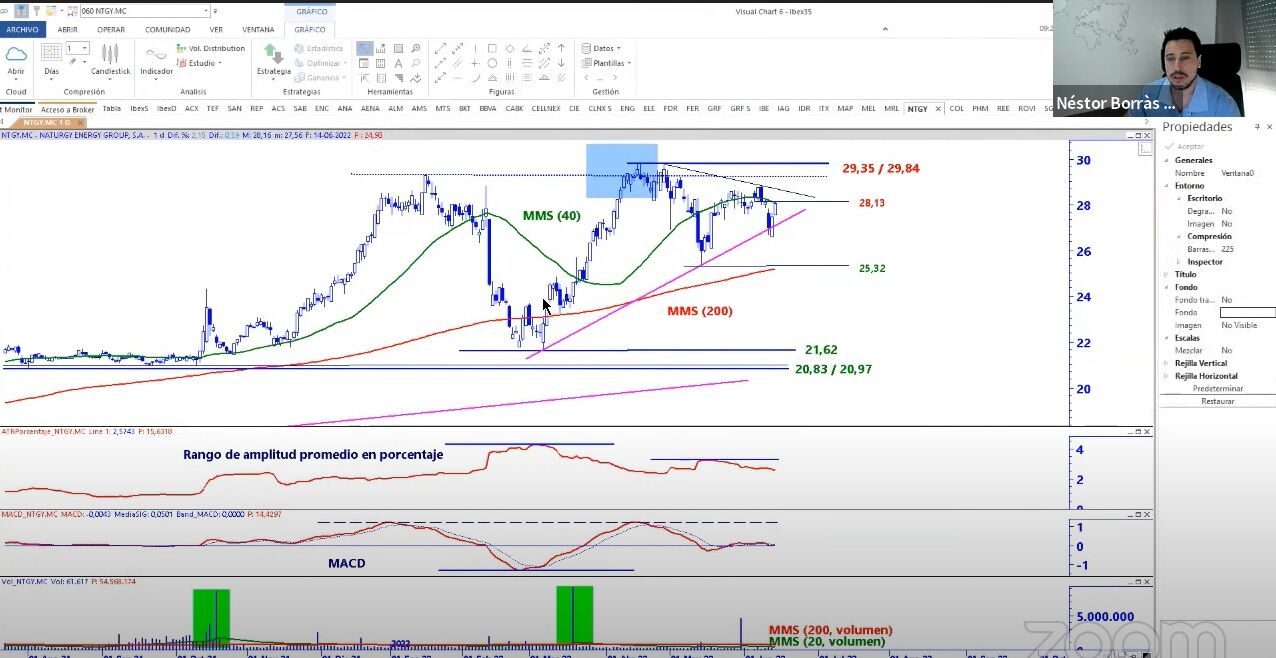This screenshot has height=658, width=1276.
Task: Switch to the VER ribbon tab
Action: [216, 29]
